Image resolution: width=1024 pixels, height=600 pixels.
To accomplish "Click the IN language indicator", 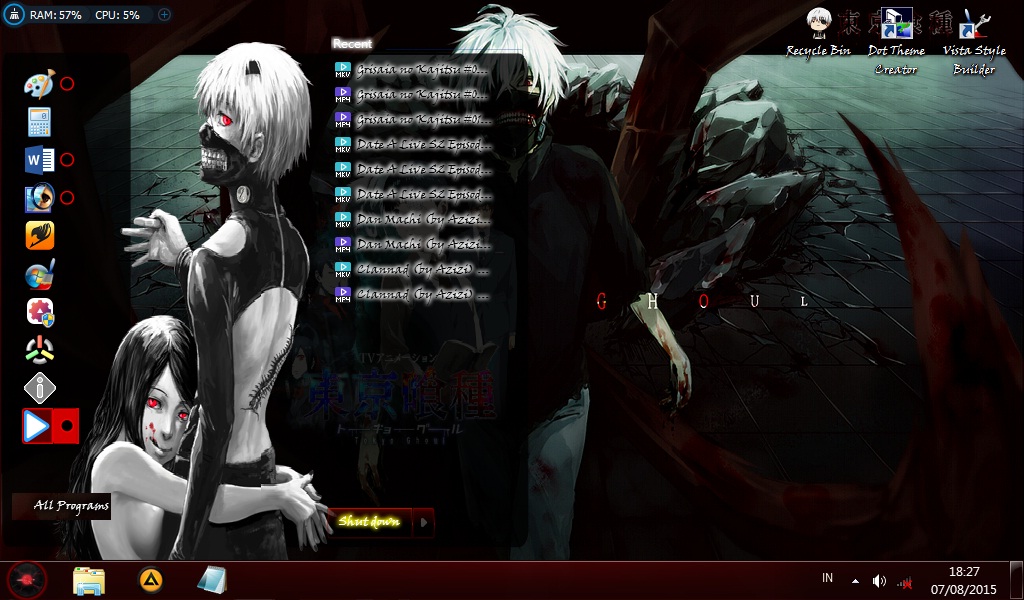I will click(827, 578).
